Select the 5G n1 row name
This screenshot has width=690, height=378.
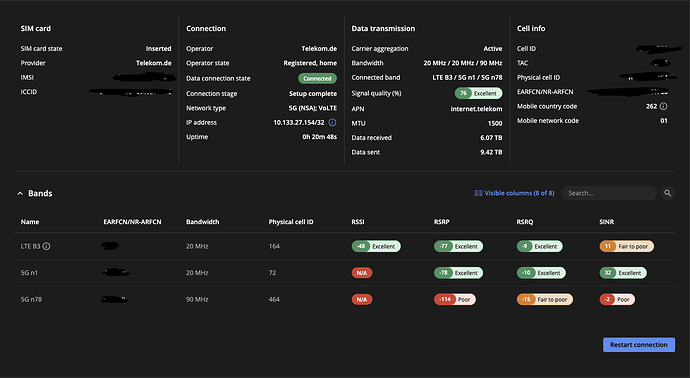29,273
